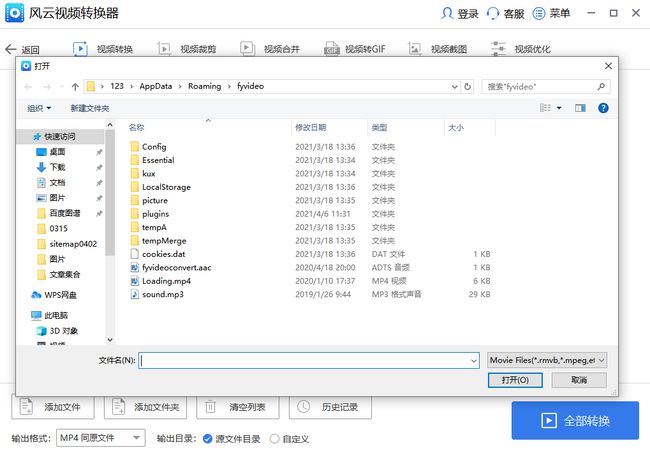Viewport: 650px width, 455px height.
Task: Open Movie Files type filter dropdown
Action: [547, 360]
